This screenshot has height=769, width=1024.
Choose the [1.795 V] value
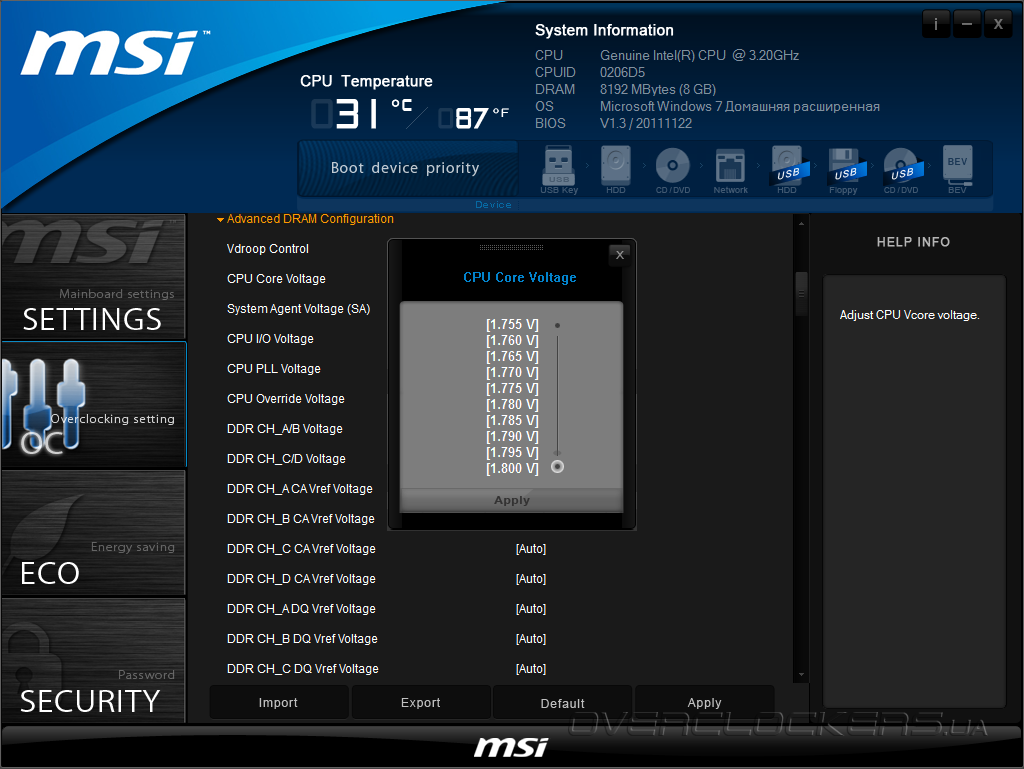tap(512, 452)
